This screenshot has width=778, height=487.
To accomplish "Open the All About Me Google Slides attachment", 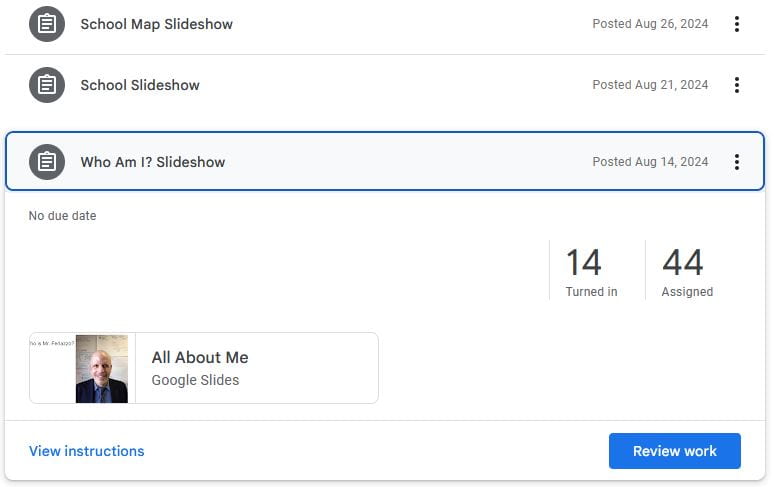I will coord(200,358).
